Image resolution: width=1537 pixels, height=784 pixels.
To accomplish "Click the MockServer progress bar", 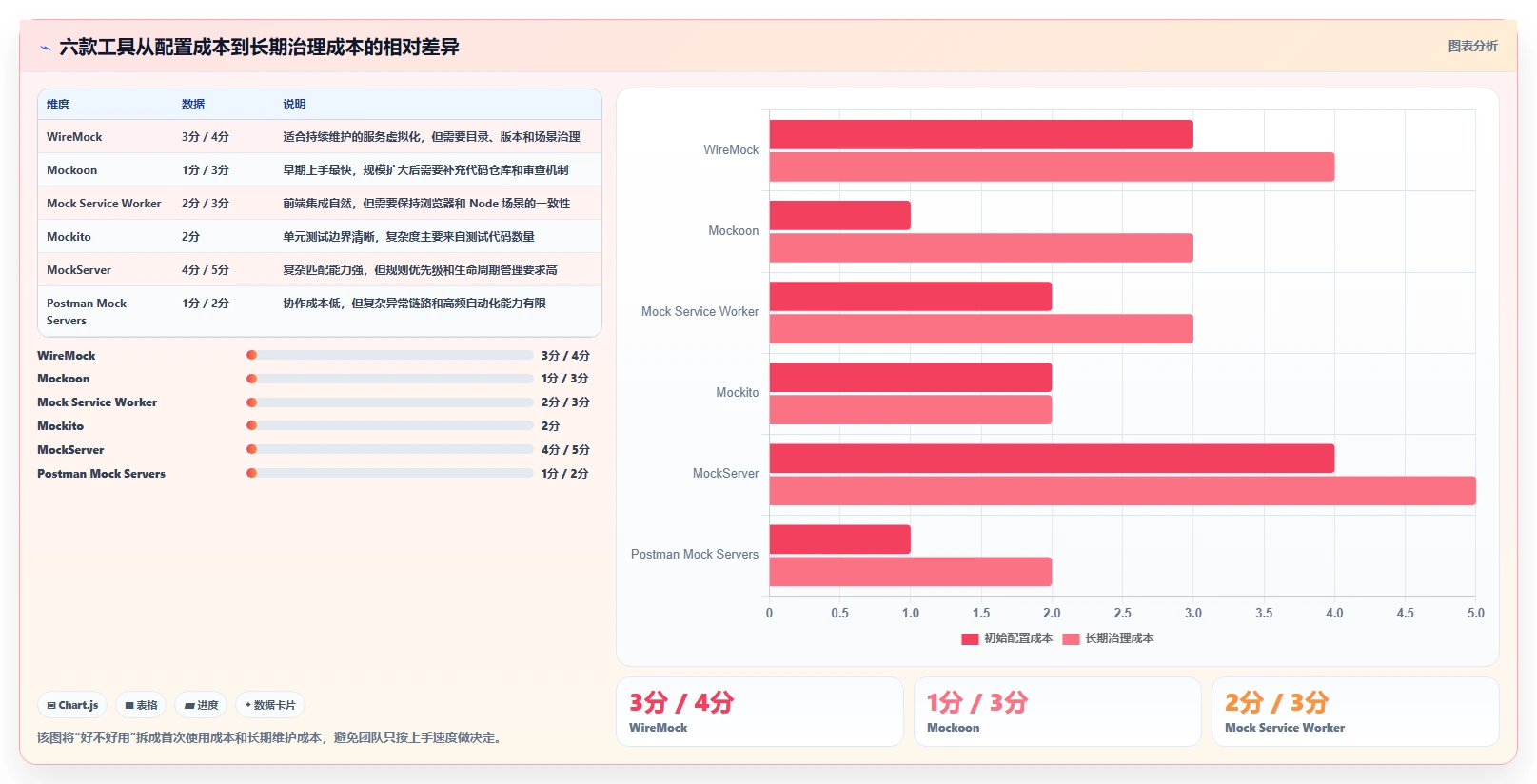I will (x=390, y=449).
